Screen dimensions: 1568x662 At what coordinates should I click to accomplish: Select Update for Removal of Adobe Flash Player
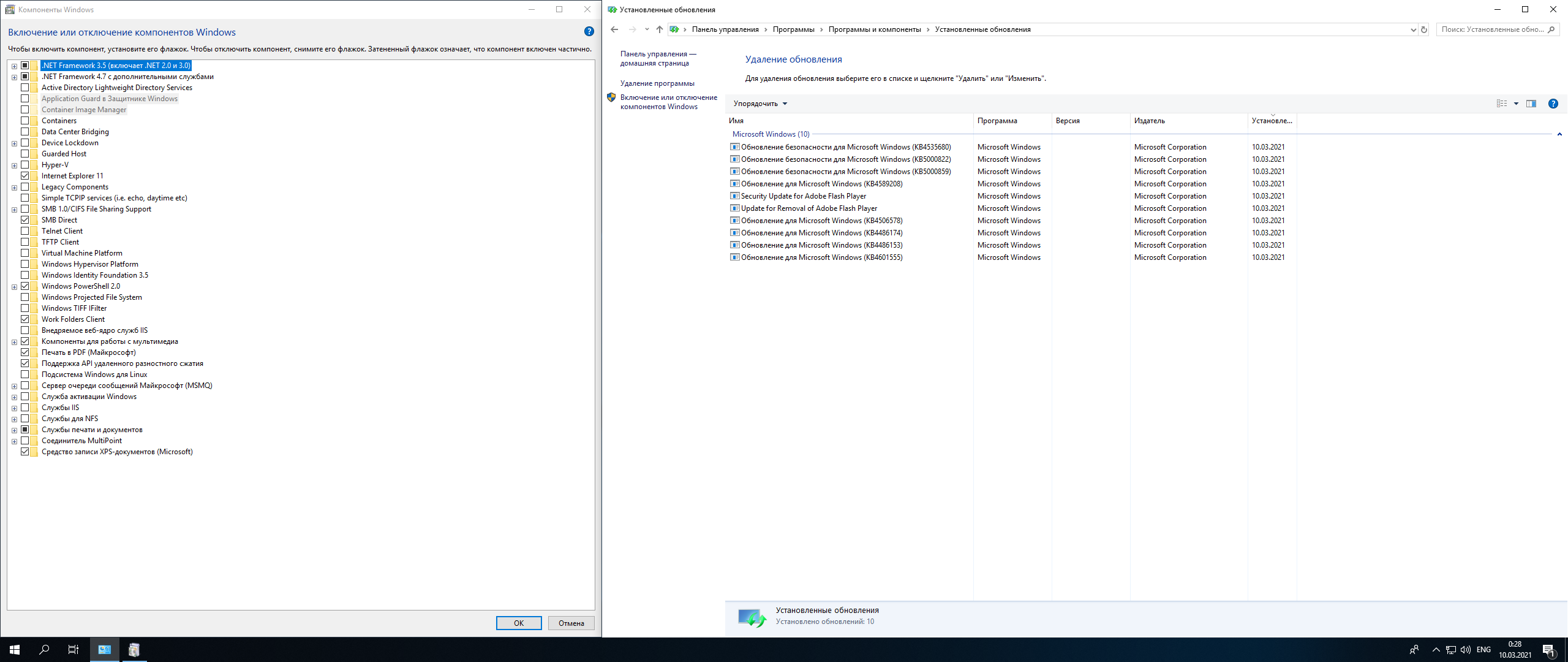point(1012,208)
